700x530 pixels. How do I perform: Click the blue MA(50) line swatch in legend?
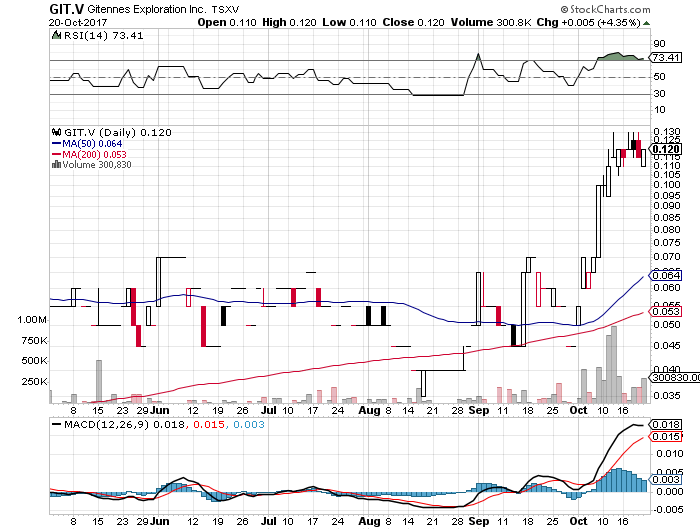coord(56,143)
